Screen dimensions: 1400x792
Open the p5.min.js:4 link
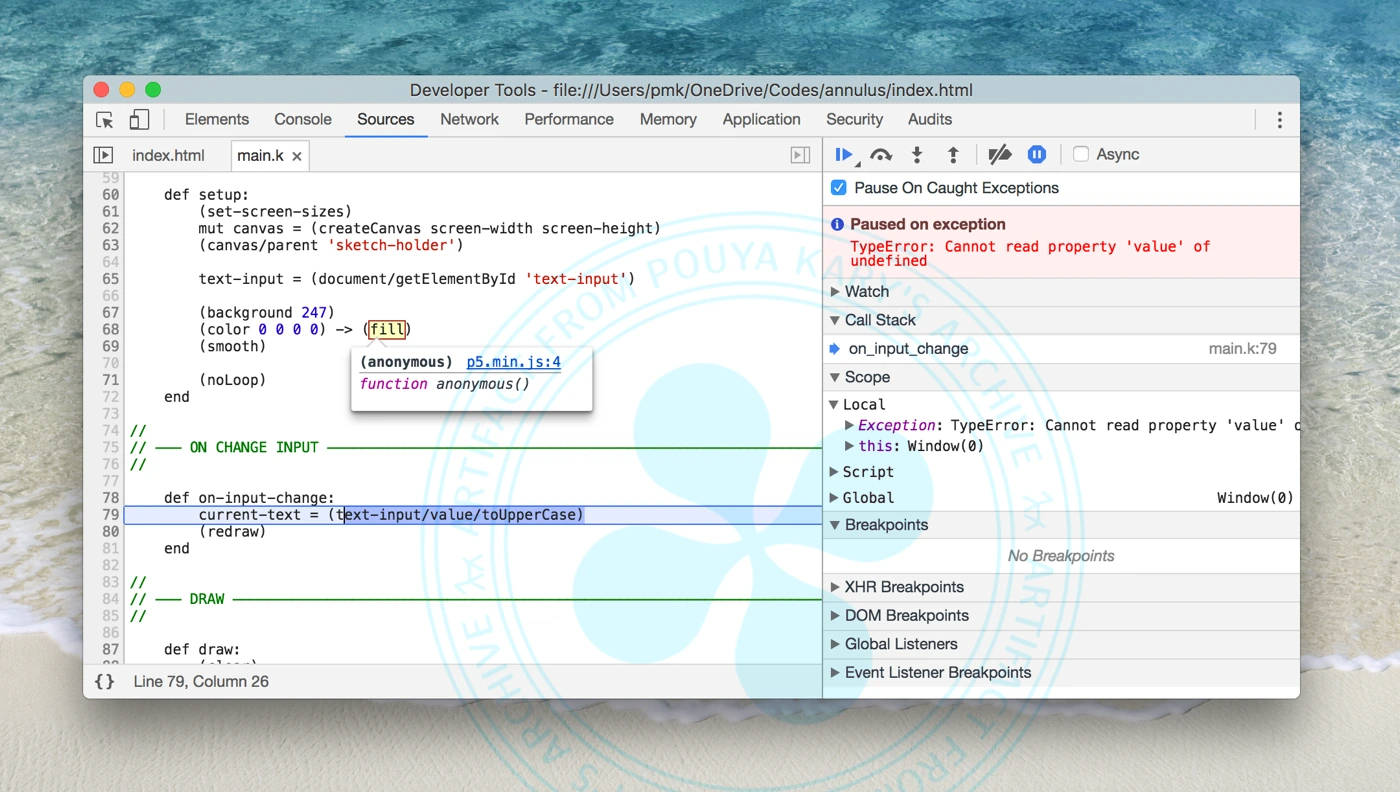click(513, 362)
